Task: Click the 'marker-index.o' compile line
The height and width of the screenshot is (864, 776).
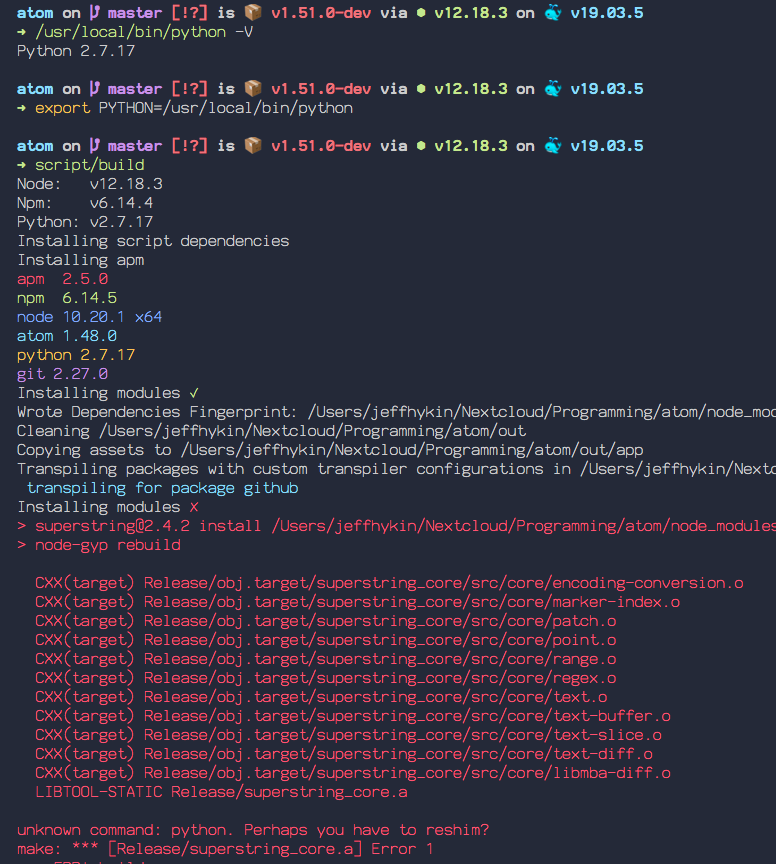Action: (357, 602)
